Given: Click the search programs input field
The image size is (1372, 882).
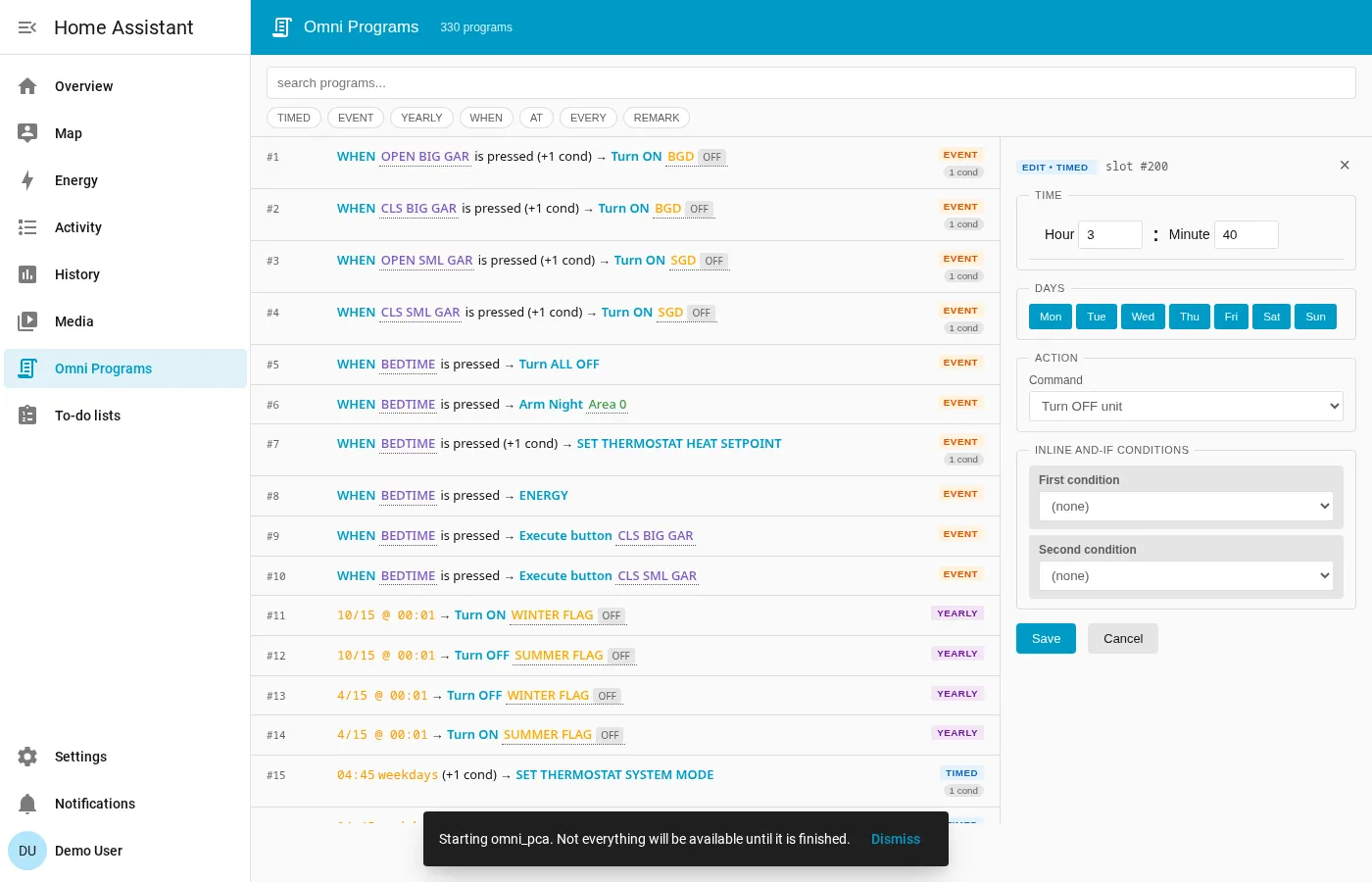Looking at the screenshot, I should [811, 83].
